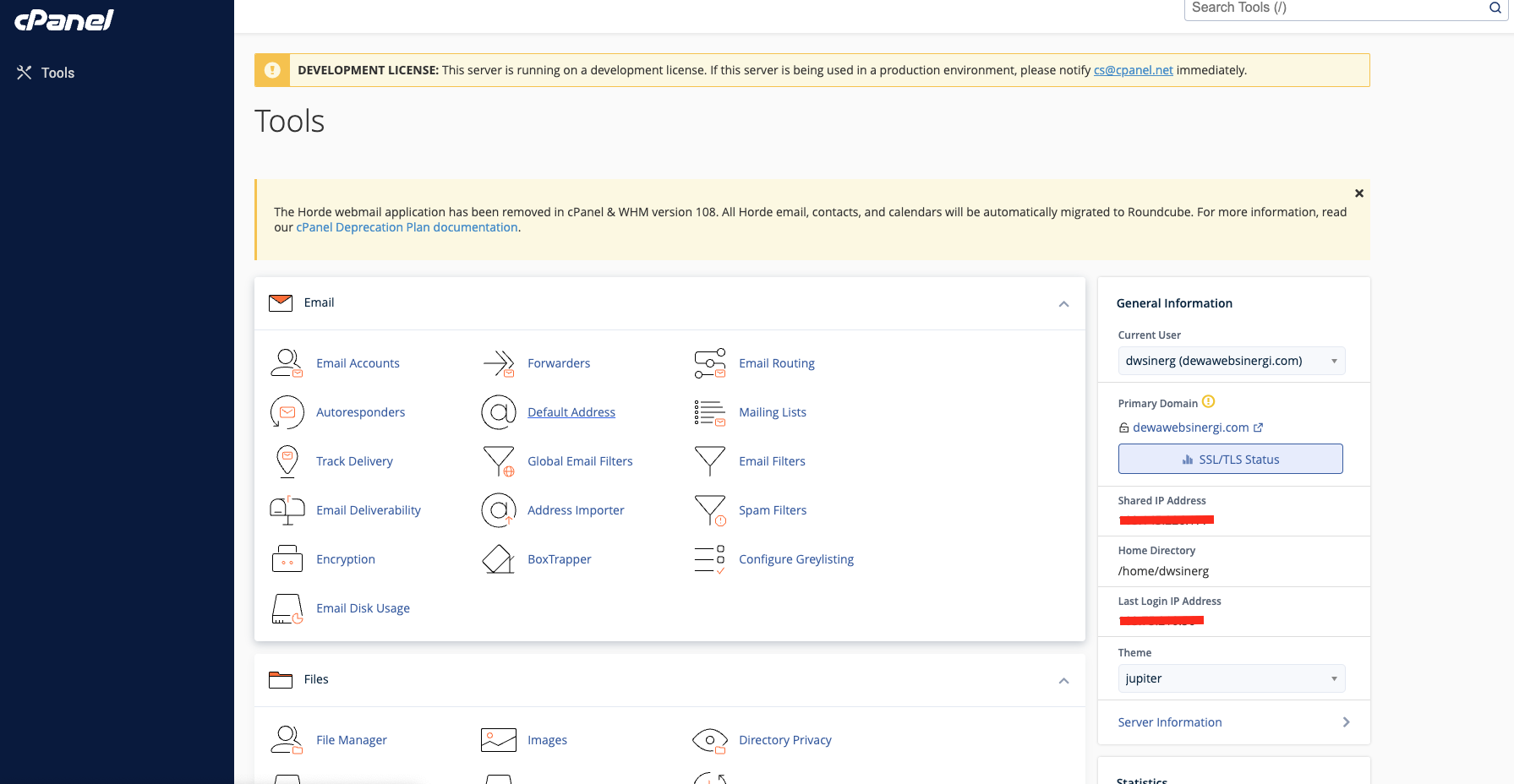Open the Images icon
This screenshot has height=784, width=1514.
(x=499, y=740)
